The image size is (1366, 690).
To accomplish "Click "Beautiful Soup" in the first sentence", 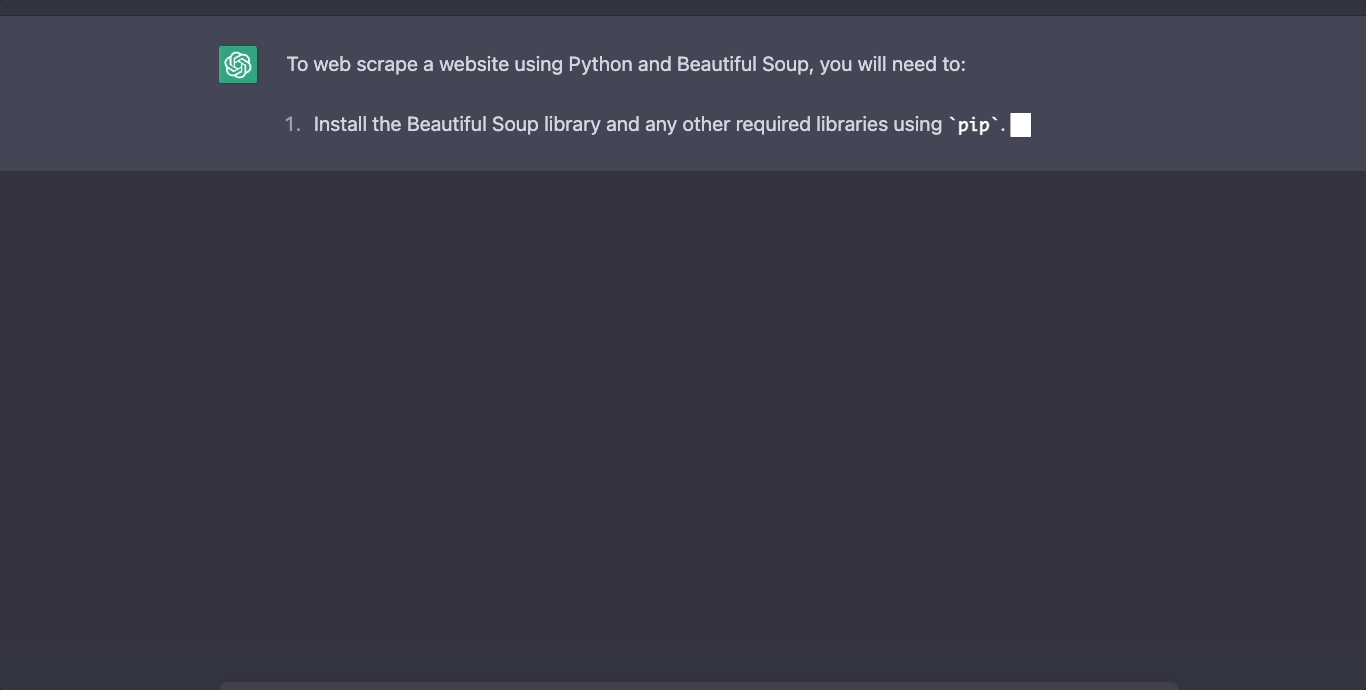I will [x=744, y=65].
